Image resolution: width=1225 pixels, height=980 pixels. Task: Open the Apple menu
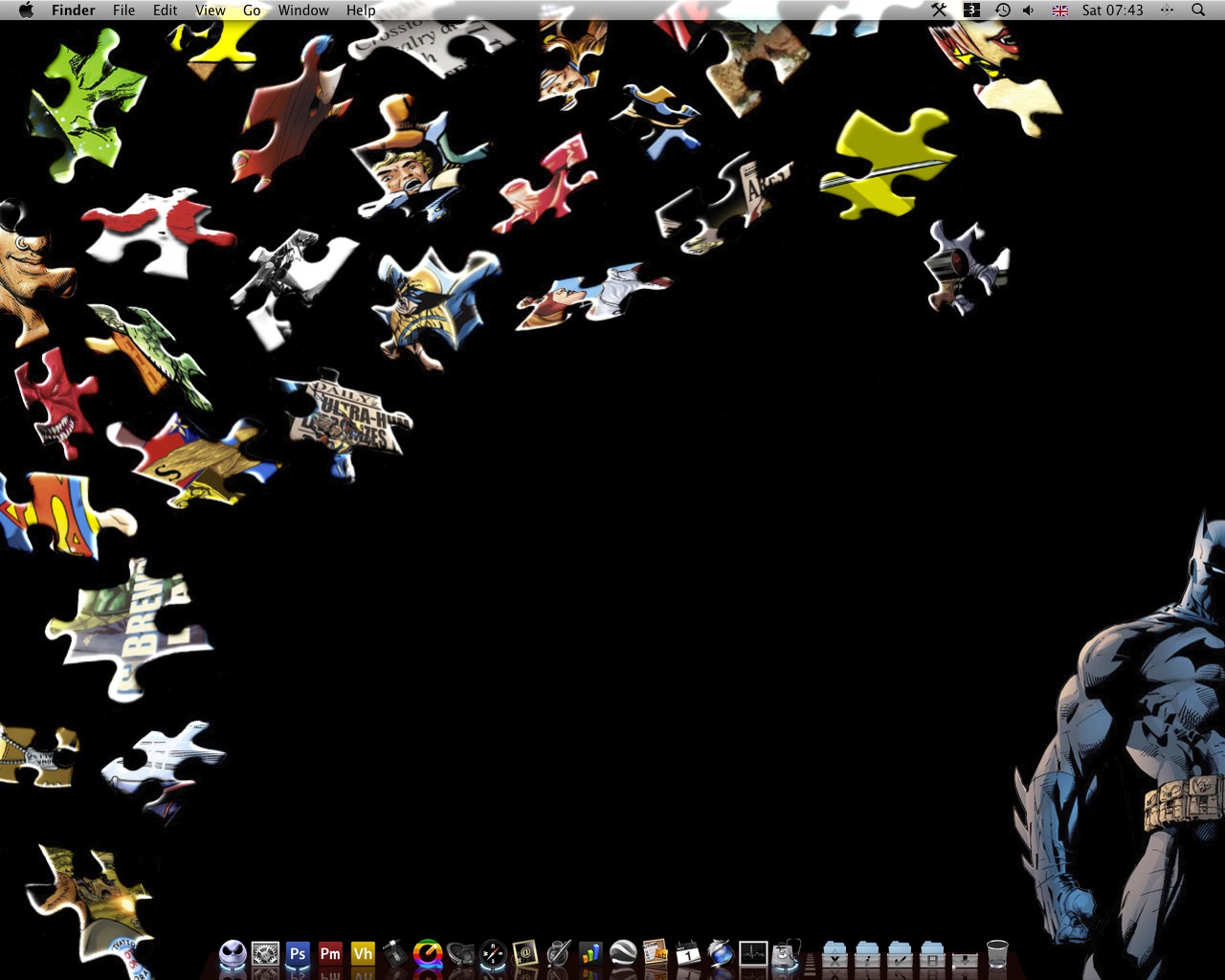click(x=26, y=11)
